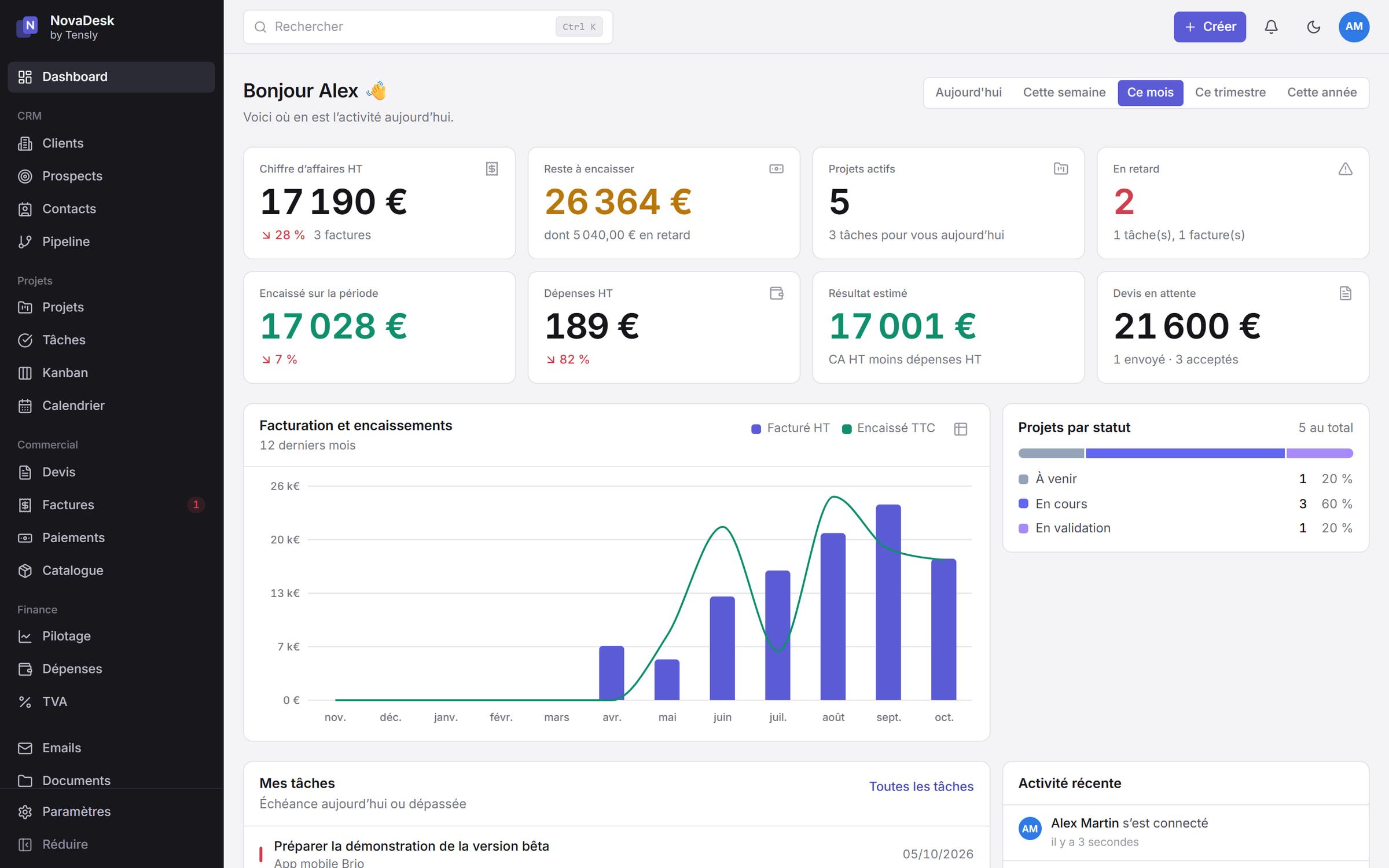Image resolution: width=1389 pixels, height=868 pixels.
Task: Click the folder icon on Projets actifs card
Action: click(x=1060, y=168)
